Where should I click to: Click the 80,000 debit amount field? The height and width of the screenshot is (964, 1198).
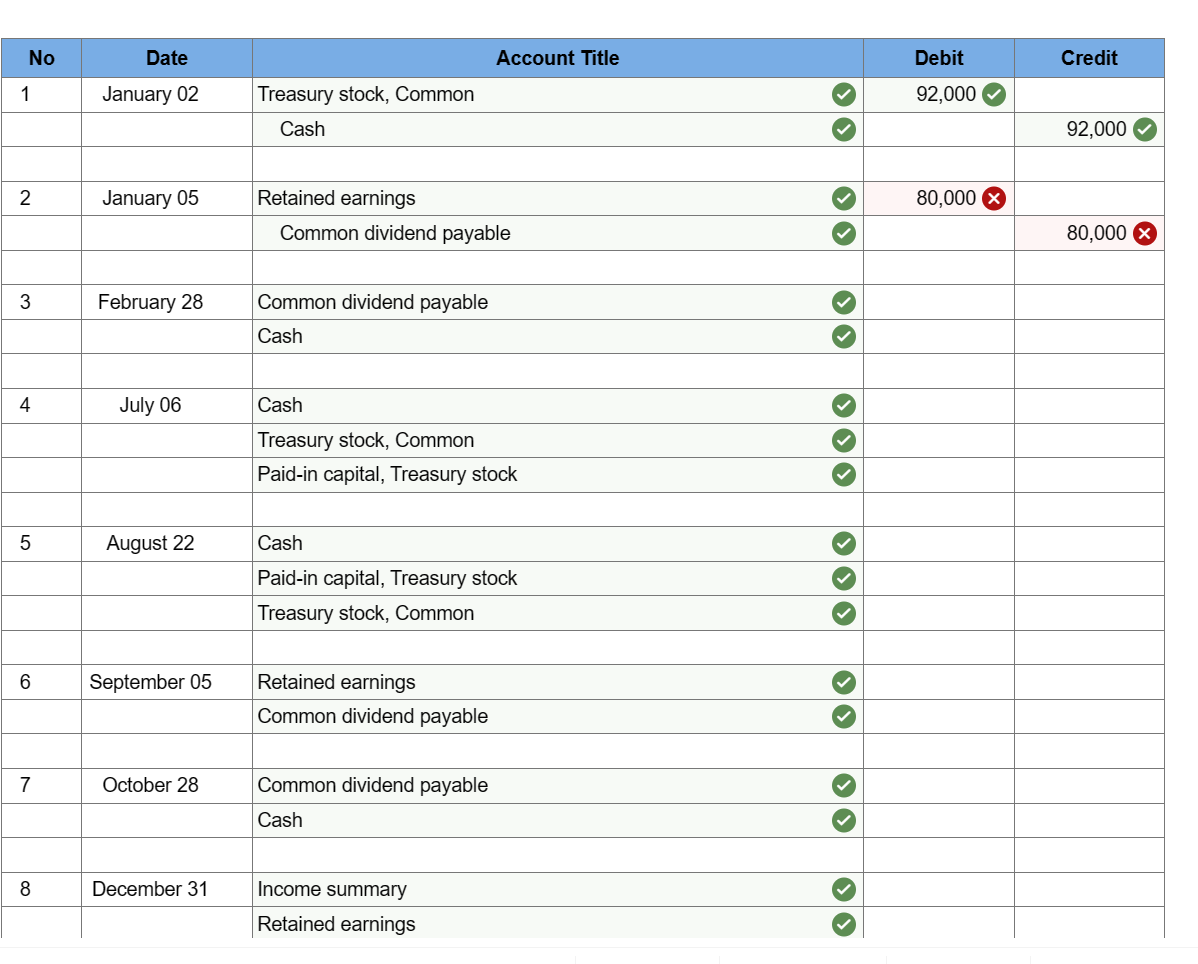(939, 199)
